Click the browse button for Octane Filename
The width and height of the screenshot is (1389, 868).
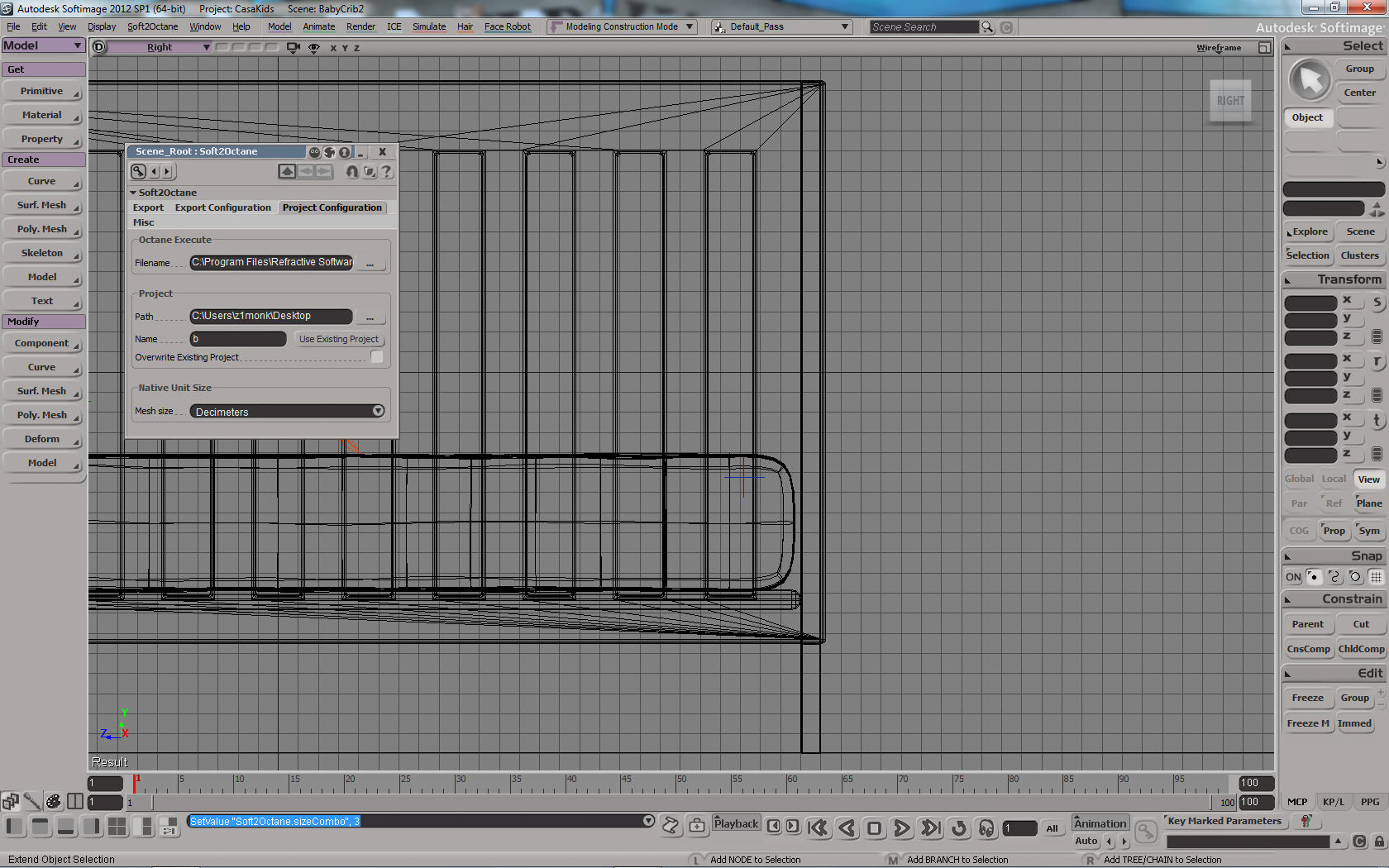click(x=370, y=263)
